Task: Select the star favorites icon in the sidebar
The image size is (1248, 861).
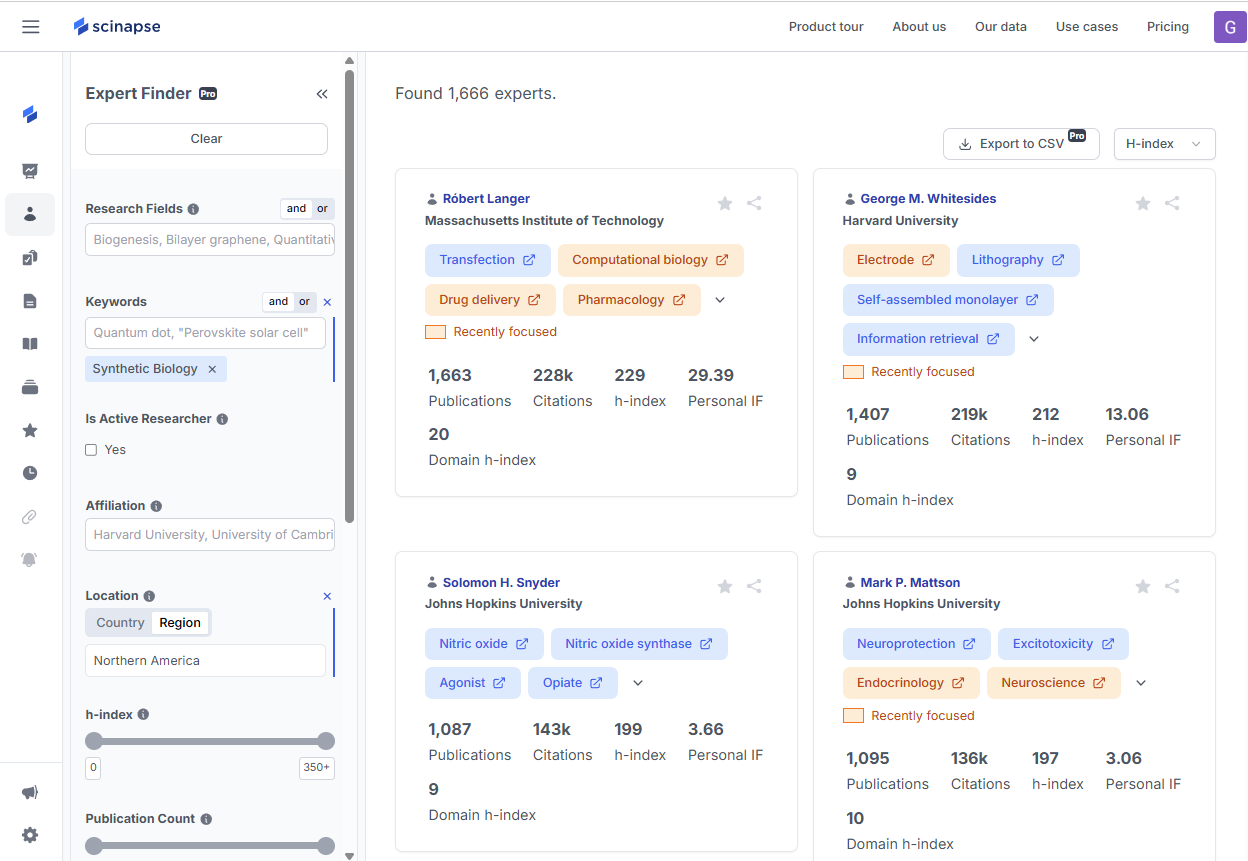Action: (30, 430)
